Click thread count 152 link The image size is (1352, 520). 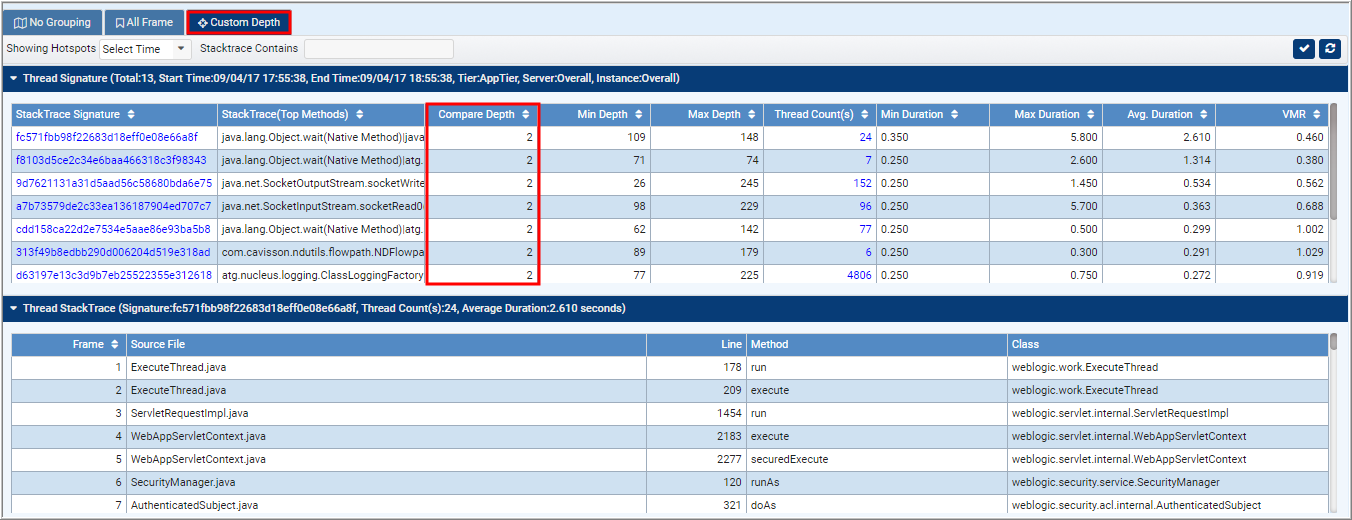click(863, 183)
